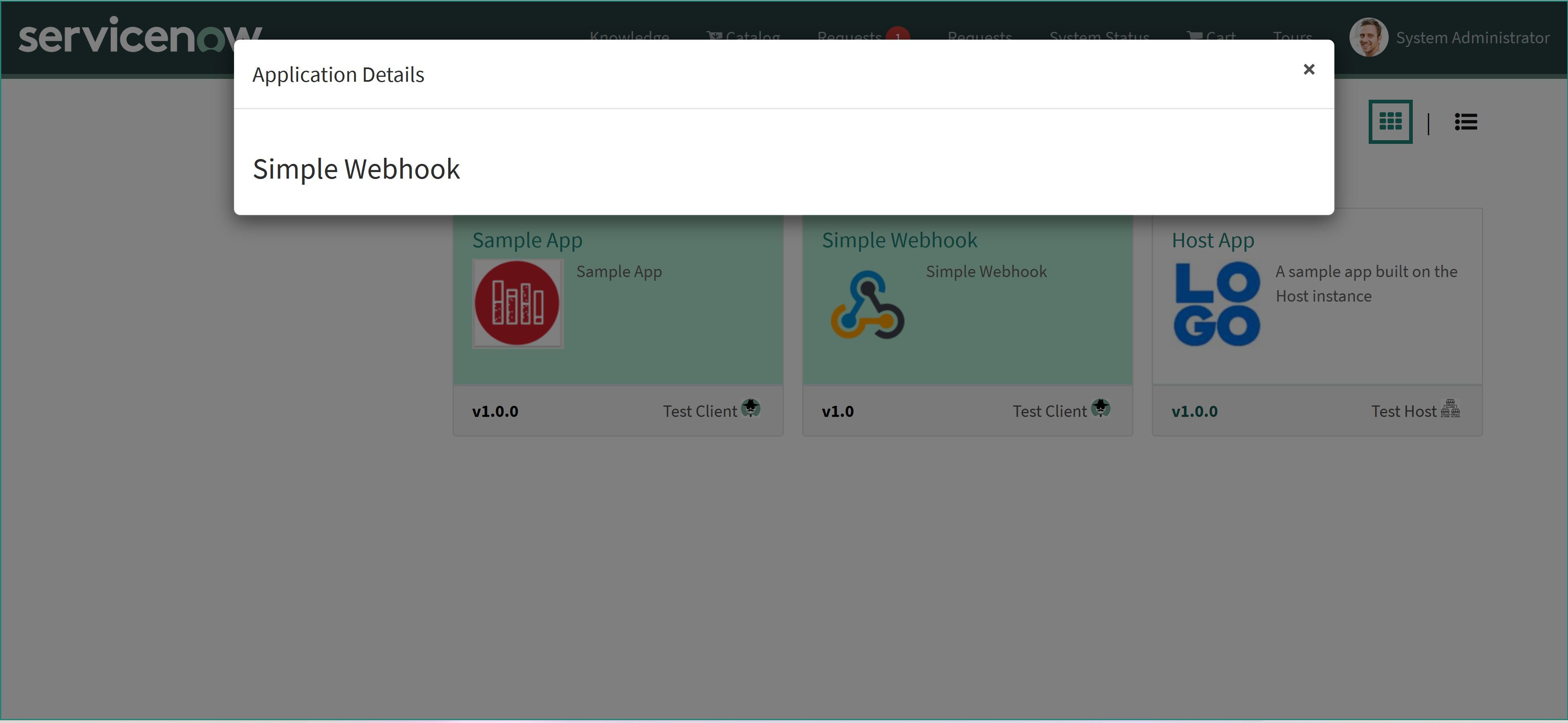Switch to grid card view
The height and width of the screenshot is (723, 1568).
(1390, 122)
